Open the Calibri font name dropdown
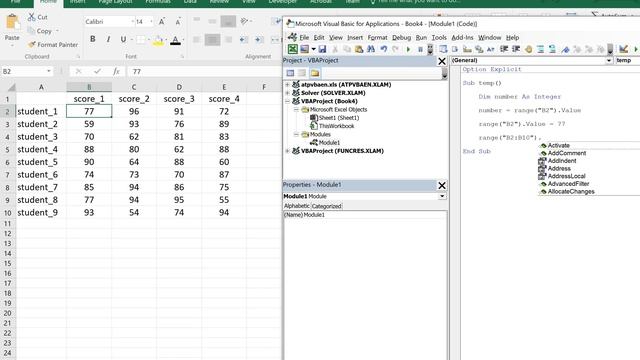 (132, 22)
